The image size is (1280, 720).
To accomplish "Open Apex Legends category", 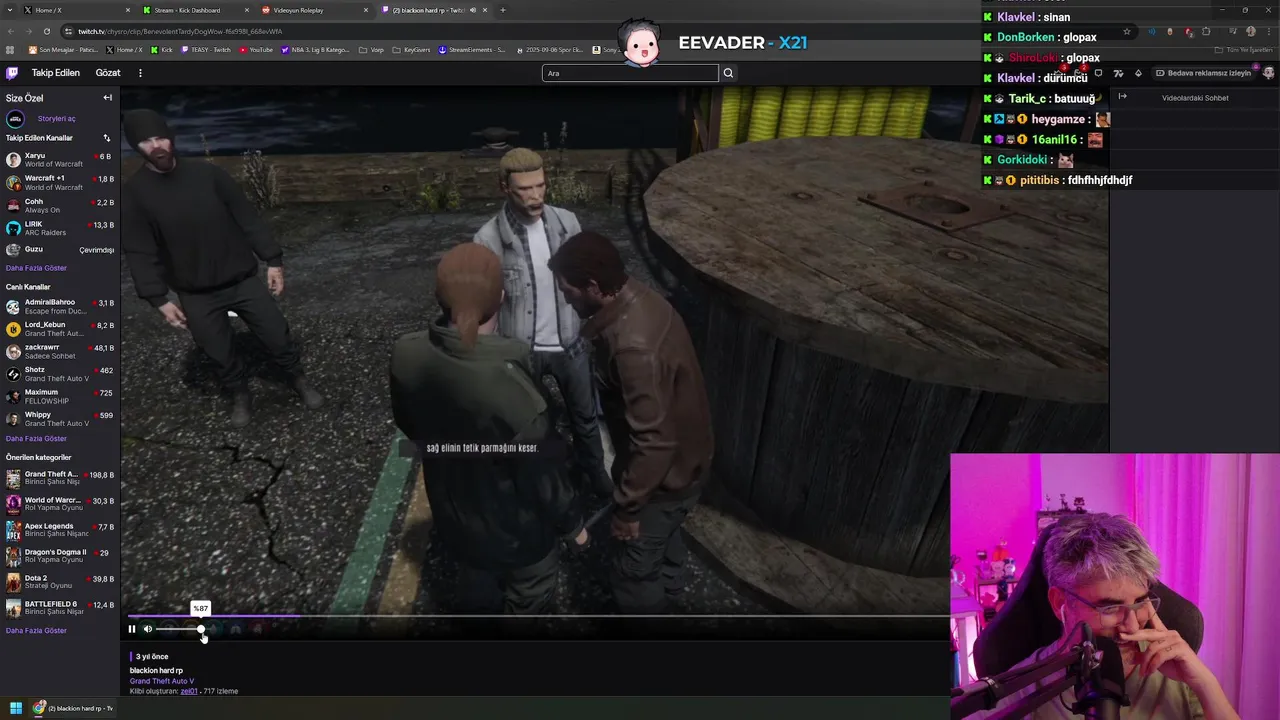I will (60, 530).
